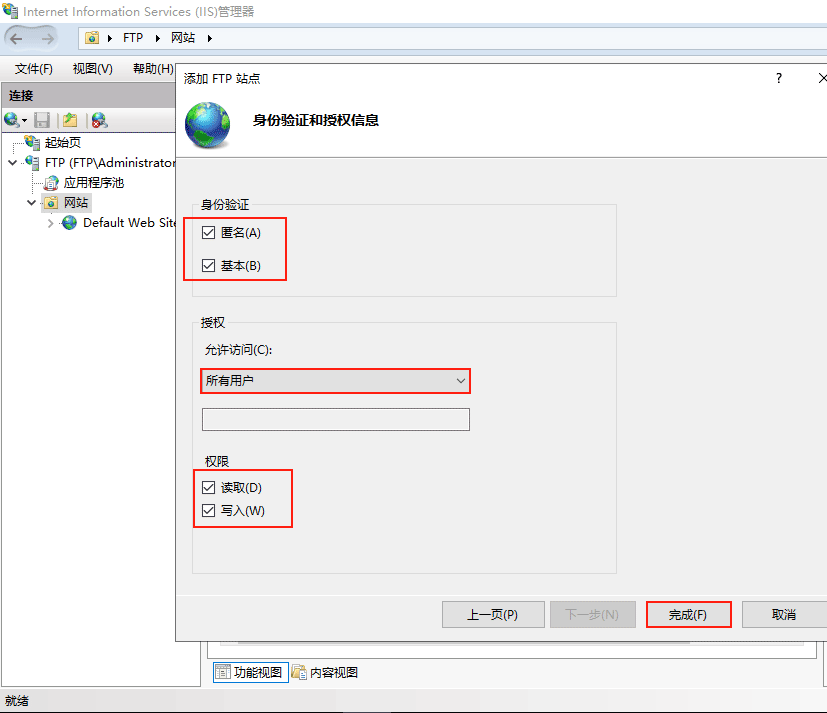This screenshot has height=713, width=827.
Task: Open the connect icon dropdown arrow
Action: coord(24,121)
